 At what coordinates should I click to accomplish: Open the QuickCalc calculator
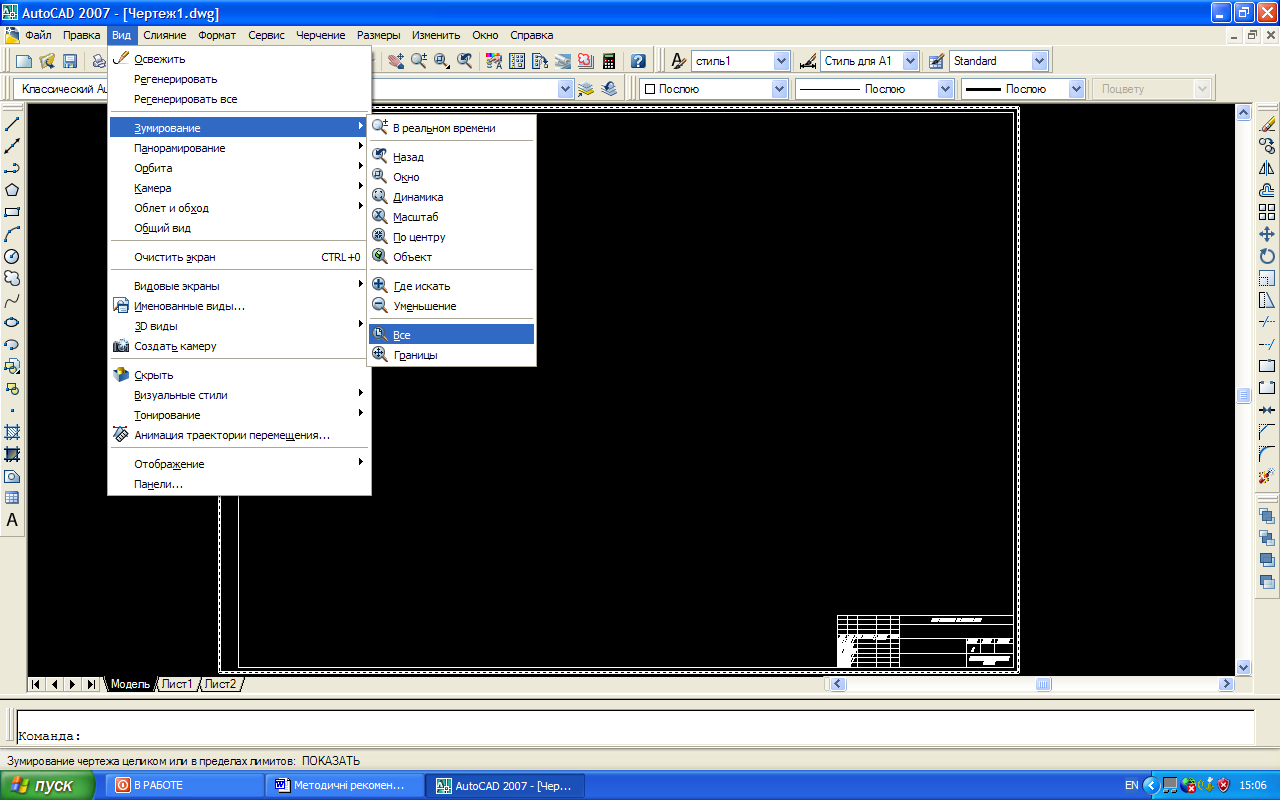pyautogui.click(x=608, y=61)
